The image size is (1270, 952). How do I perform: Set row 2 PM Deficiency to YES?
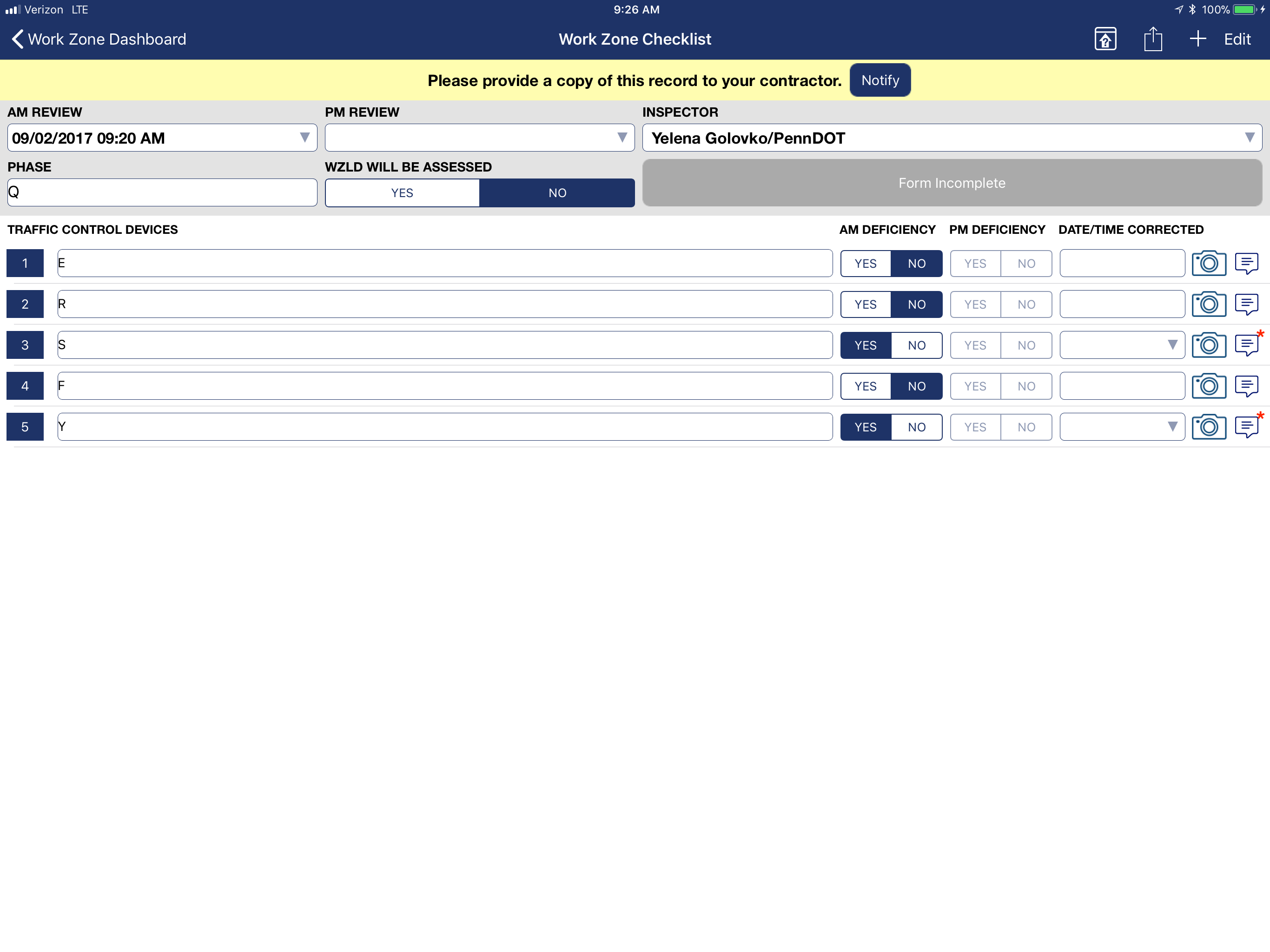[x=975, y=304]
